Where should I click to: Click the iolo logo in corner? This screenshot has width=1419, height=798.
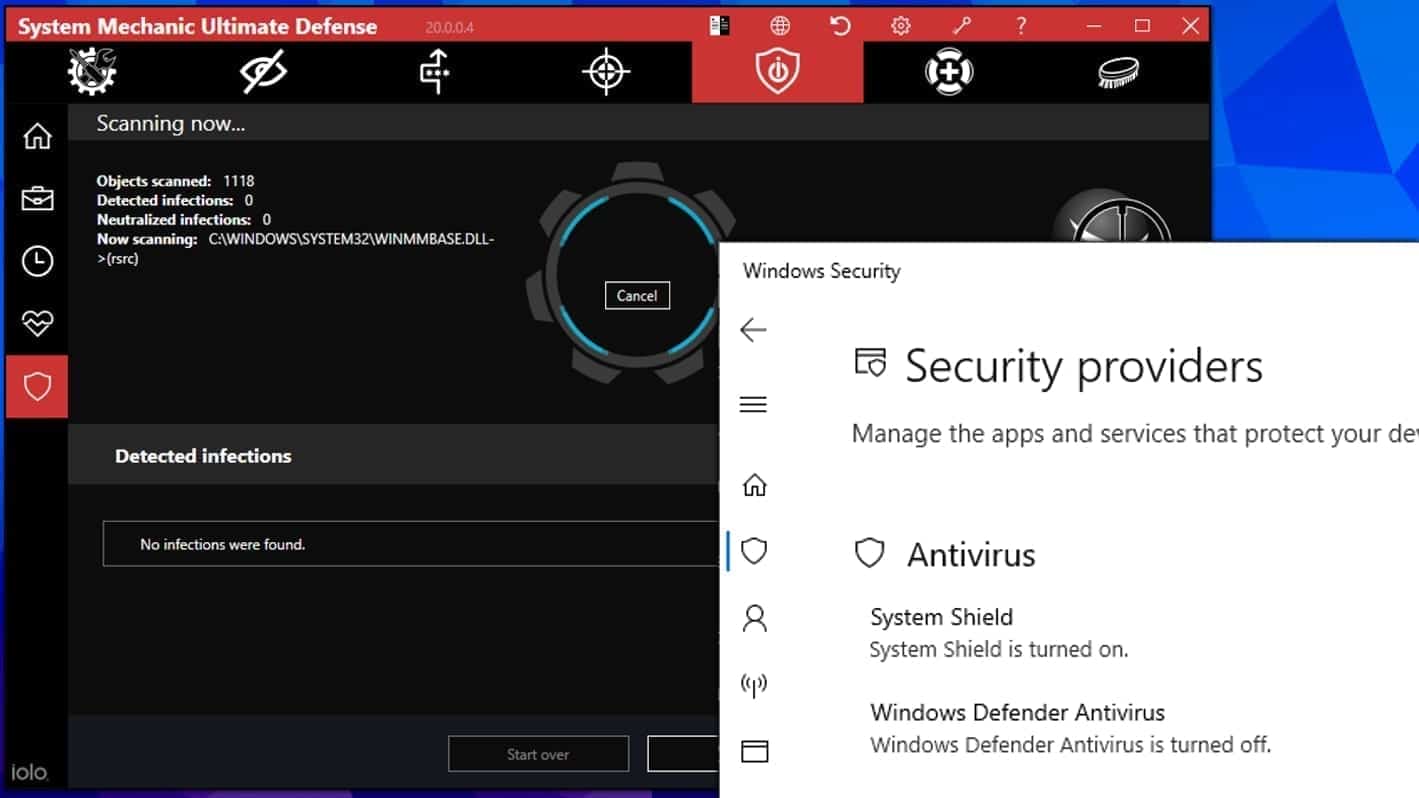point(29,773)
